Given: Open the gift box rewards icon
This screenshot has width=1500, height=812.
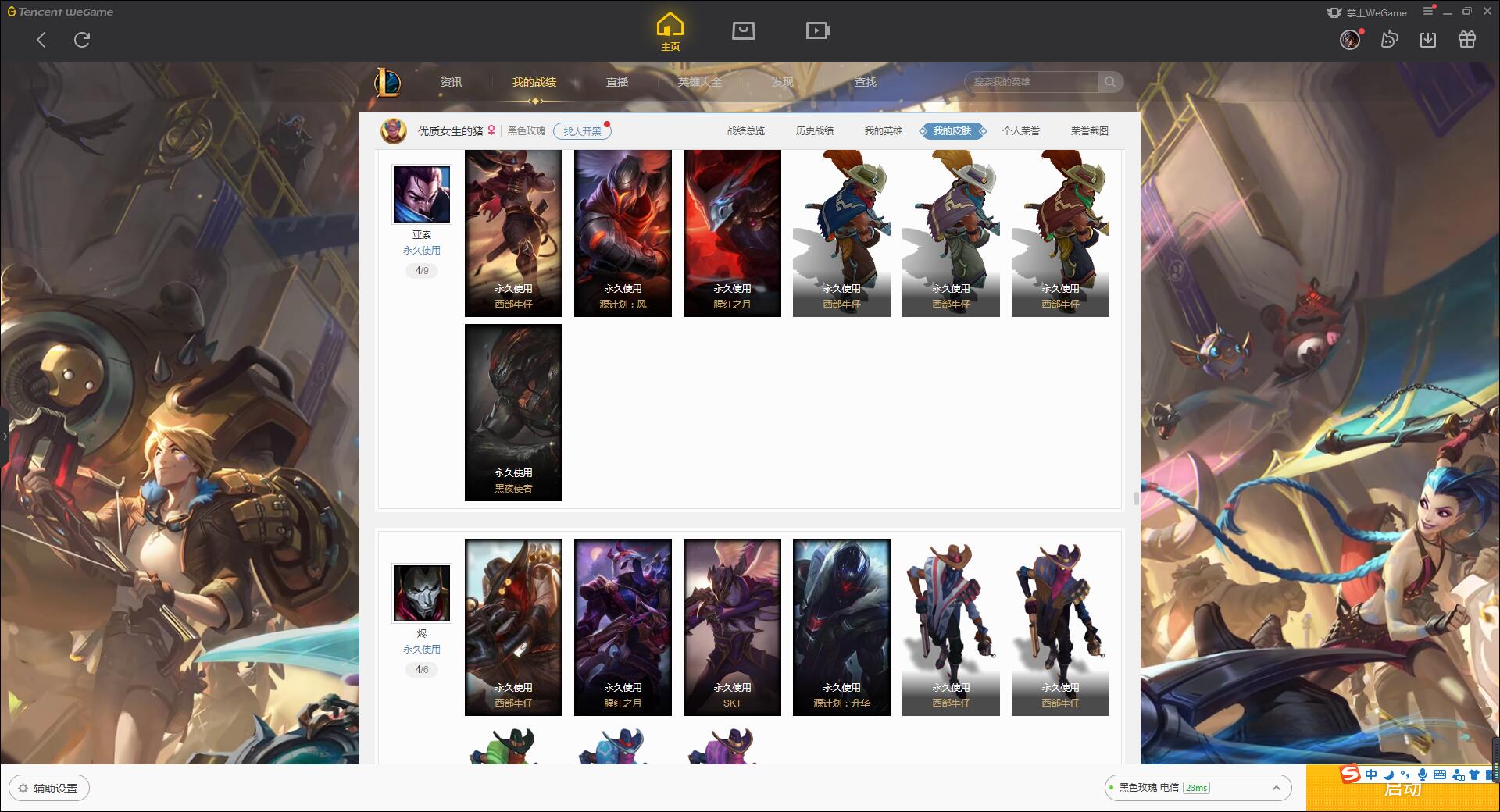Looking at the screenshot, I should click(x=1467, y=39).
